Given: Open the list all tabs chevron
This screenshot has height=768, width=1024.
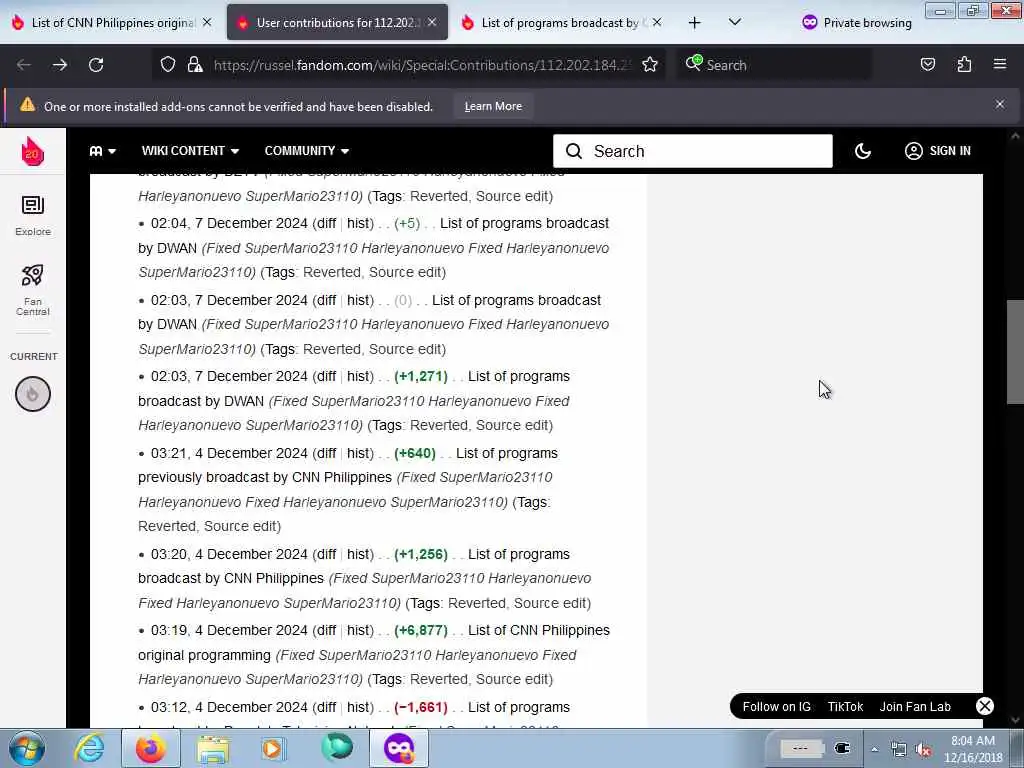Looking at the screenshot, I should pos(735,23).
